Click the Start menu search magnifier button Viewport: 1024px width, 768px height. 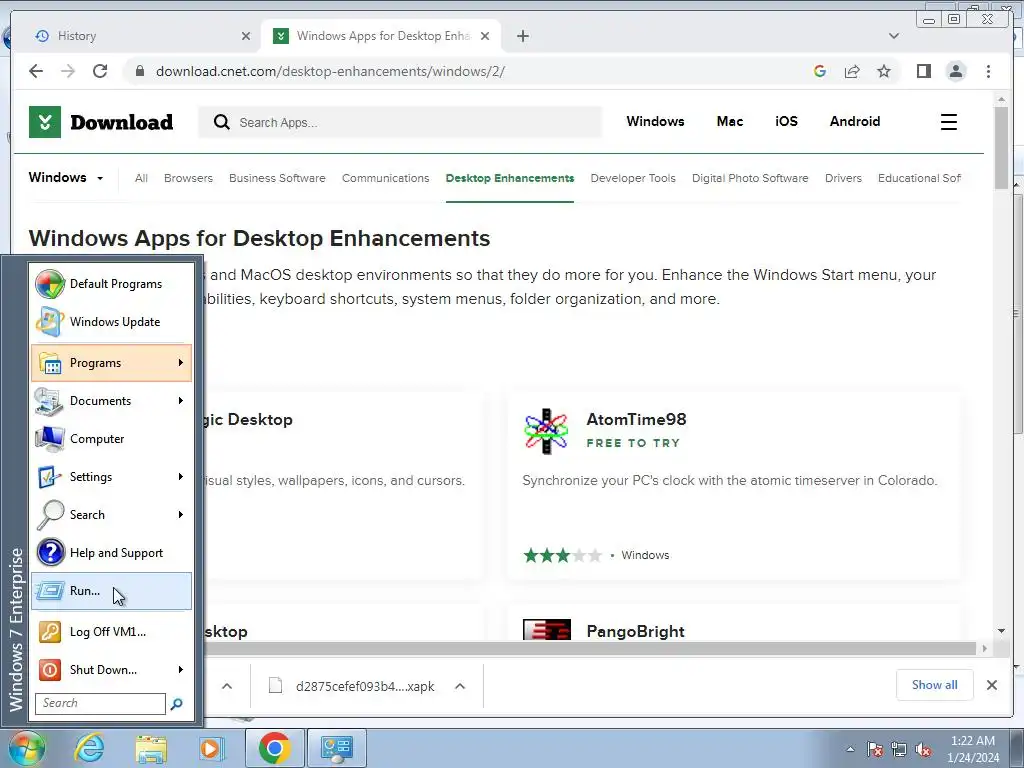(x=176, y=704)
